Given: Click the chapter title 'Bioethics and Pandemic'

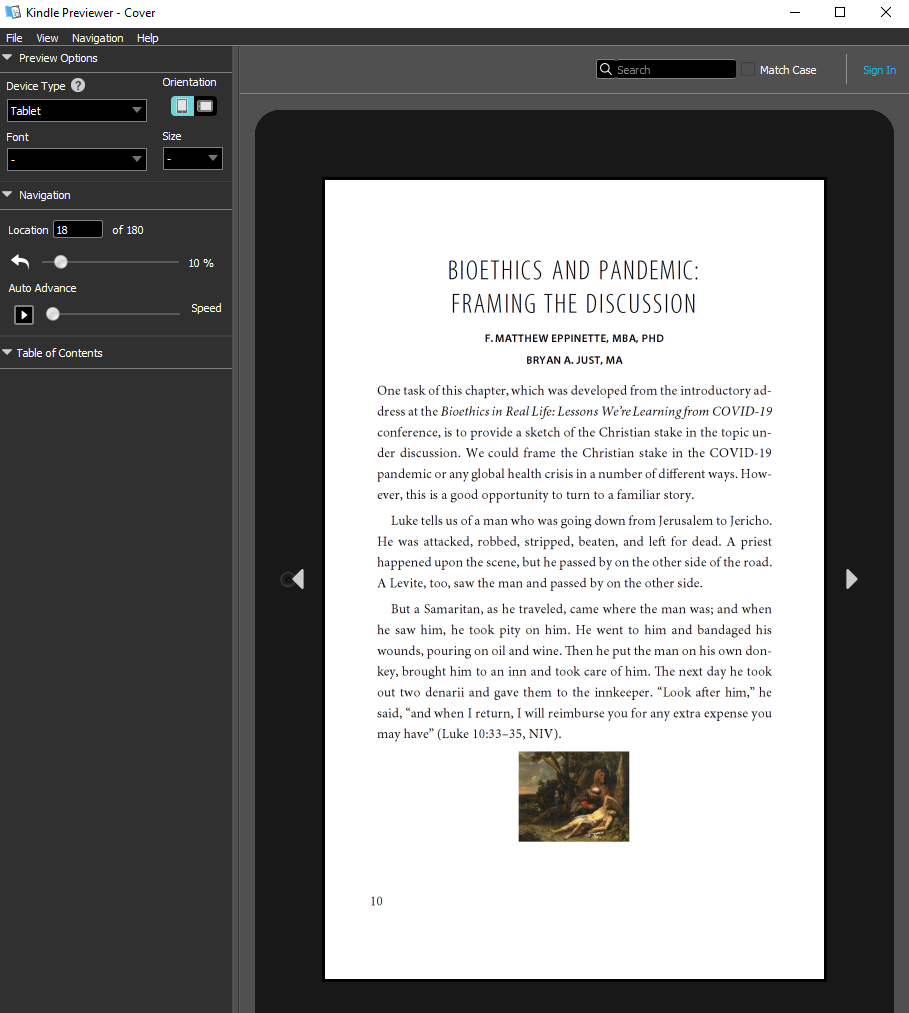Looking at the screenshot, I should tap(574, 287).
